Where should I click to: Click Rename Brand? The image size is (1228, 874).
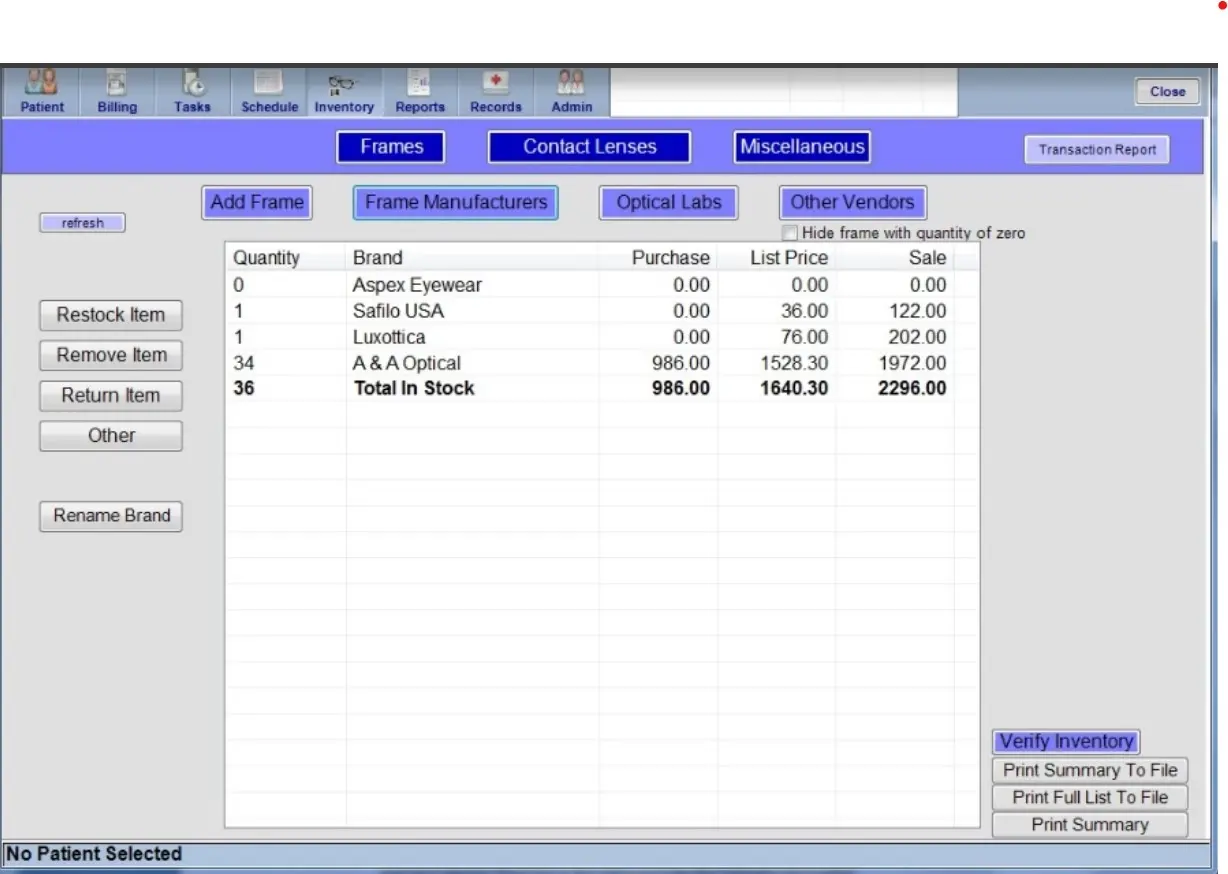click(110, 515)
